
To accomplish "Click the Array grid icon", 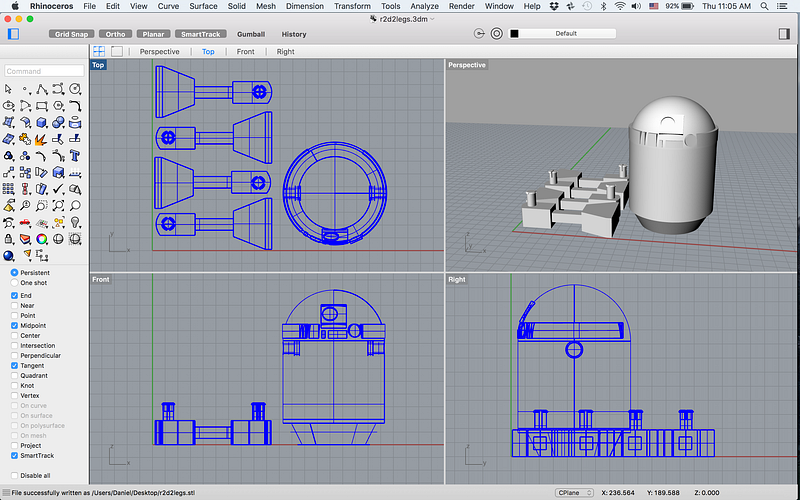I will pos(8,189).
